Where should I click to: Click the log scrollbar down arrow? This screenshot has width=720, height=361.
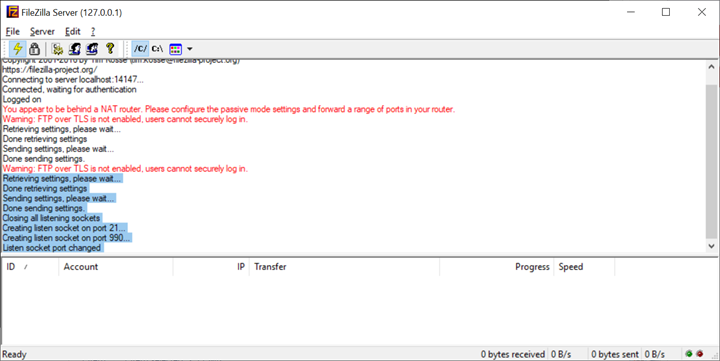coord(711,246)
